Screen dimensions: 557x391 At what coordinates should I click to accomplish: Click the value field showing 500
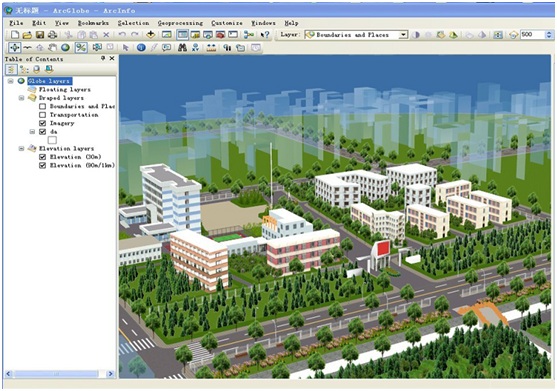pyautogui.click(x=533, y=35)
